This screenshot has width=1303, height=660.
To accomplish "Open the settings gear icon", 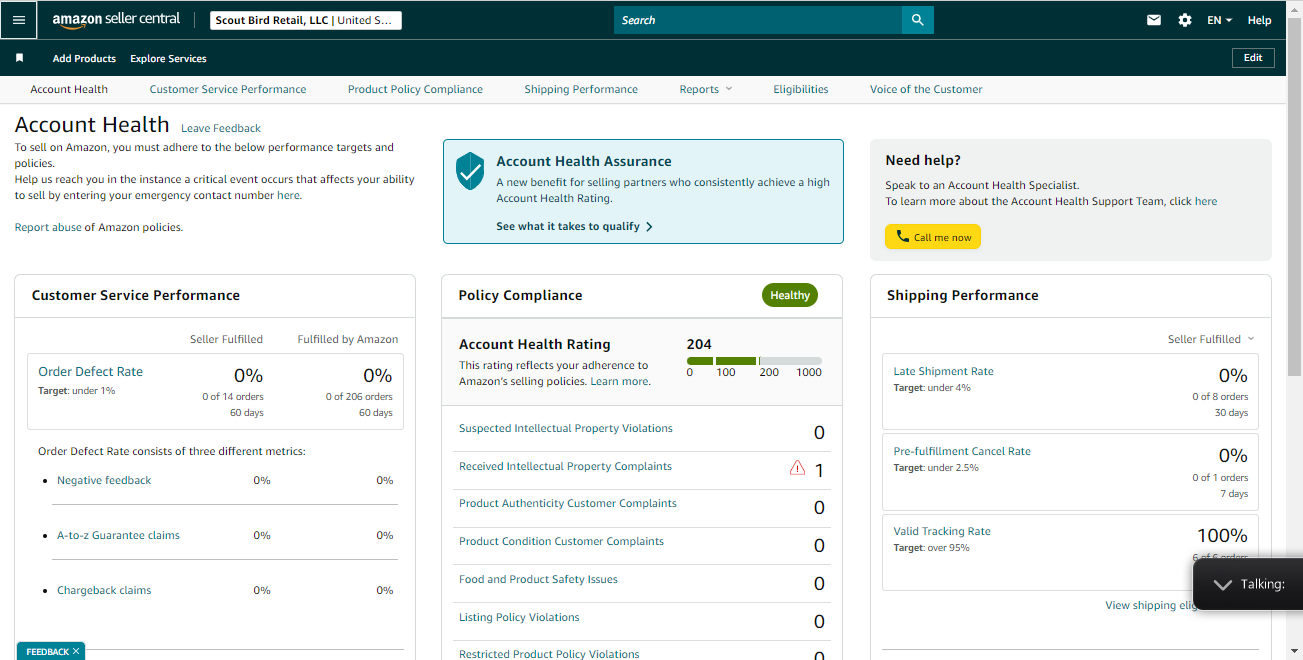I will [1185, 20].
